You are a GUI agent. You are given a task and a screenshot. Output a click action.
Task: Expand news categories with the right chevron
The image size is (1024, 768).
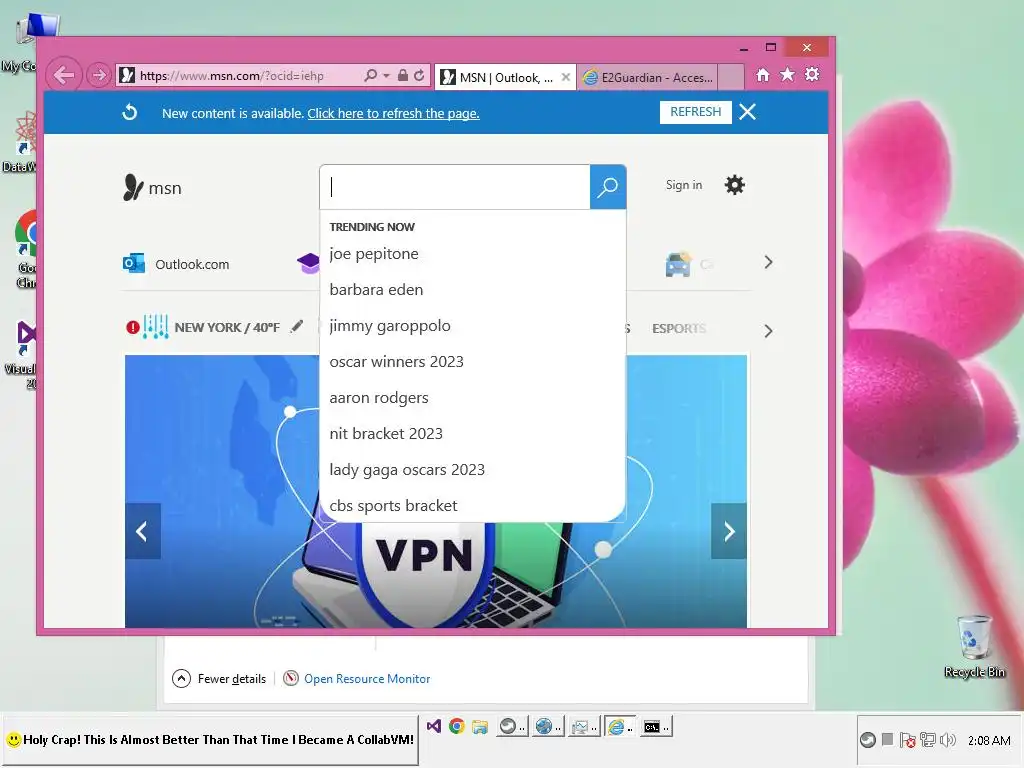click(x=768, y=331)
